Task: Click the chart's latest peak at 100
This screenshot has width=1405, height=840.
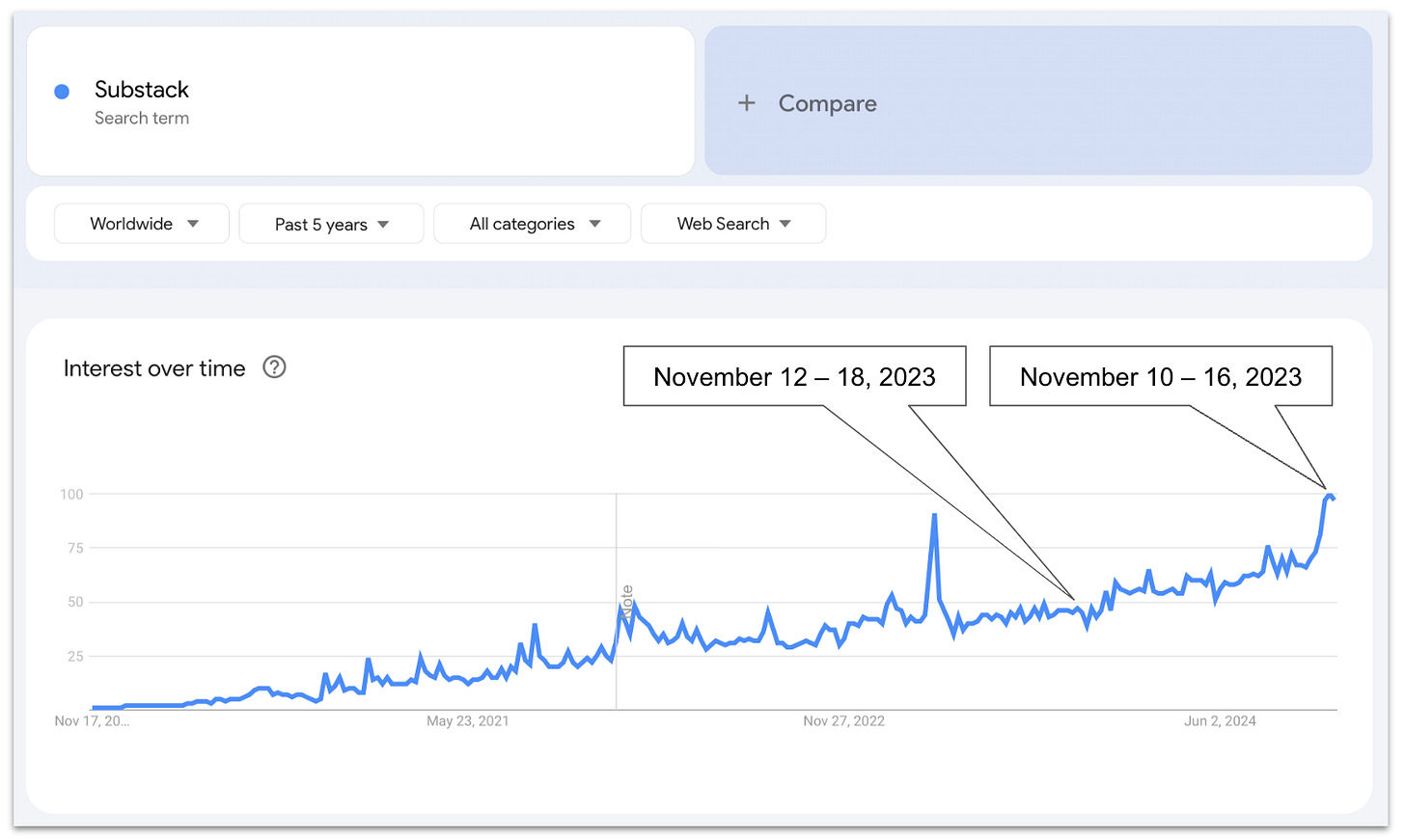Action: pyautogui.click(x=1329, y=496)
